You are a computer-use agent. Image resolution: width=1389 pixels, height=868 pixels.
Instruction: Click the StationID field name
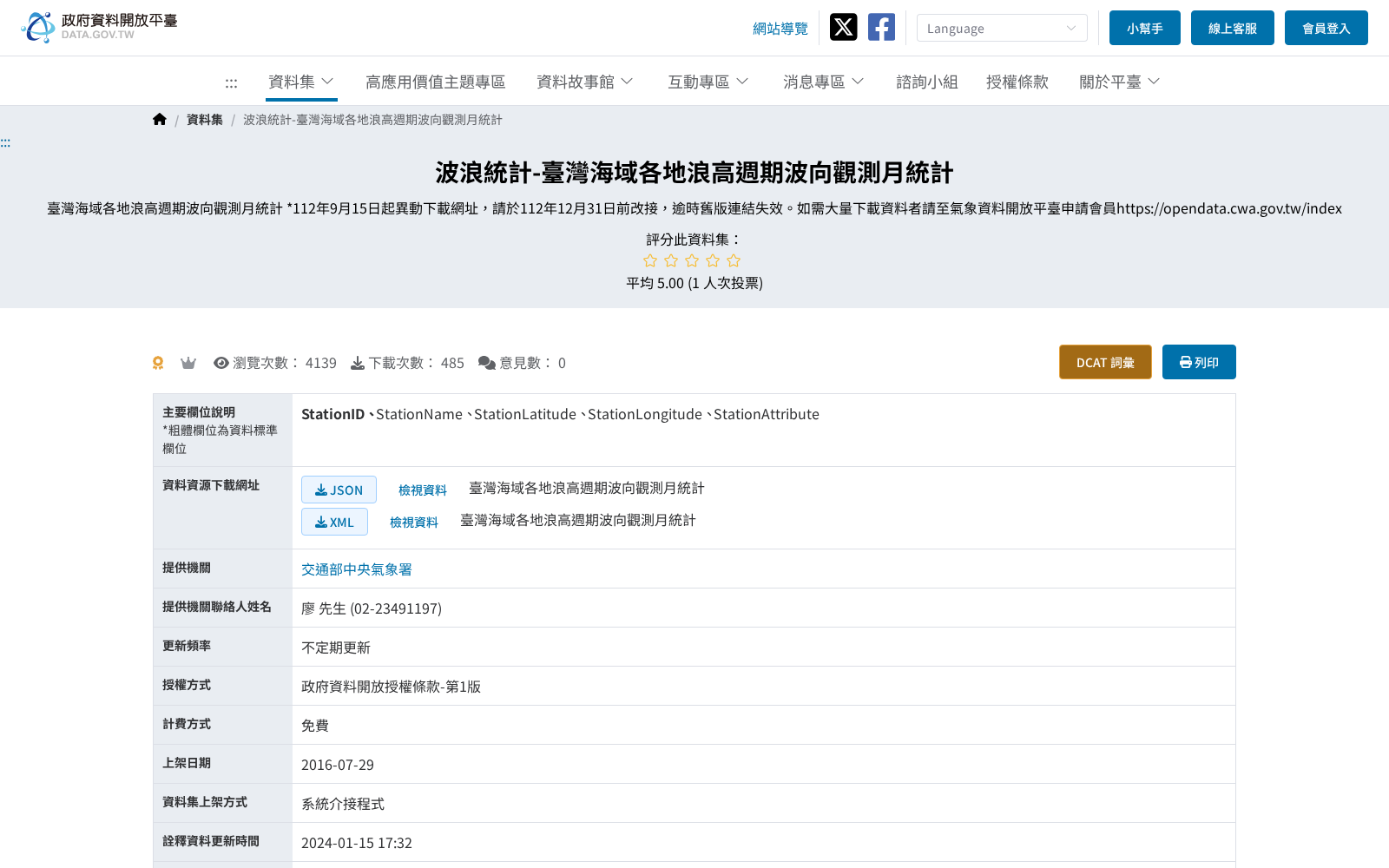point(332,414)
